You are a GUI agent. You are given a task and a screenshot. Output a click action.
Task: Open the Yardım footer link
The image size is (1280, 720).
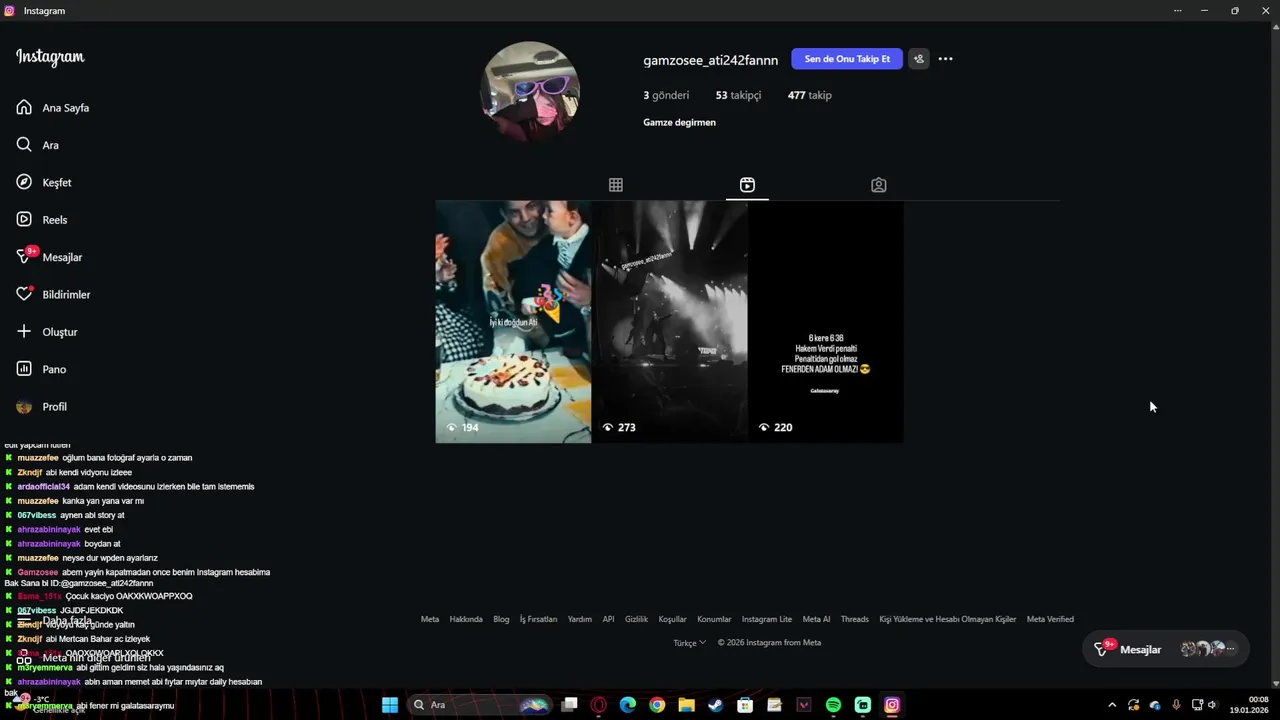580,619
